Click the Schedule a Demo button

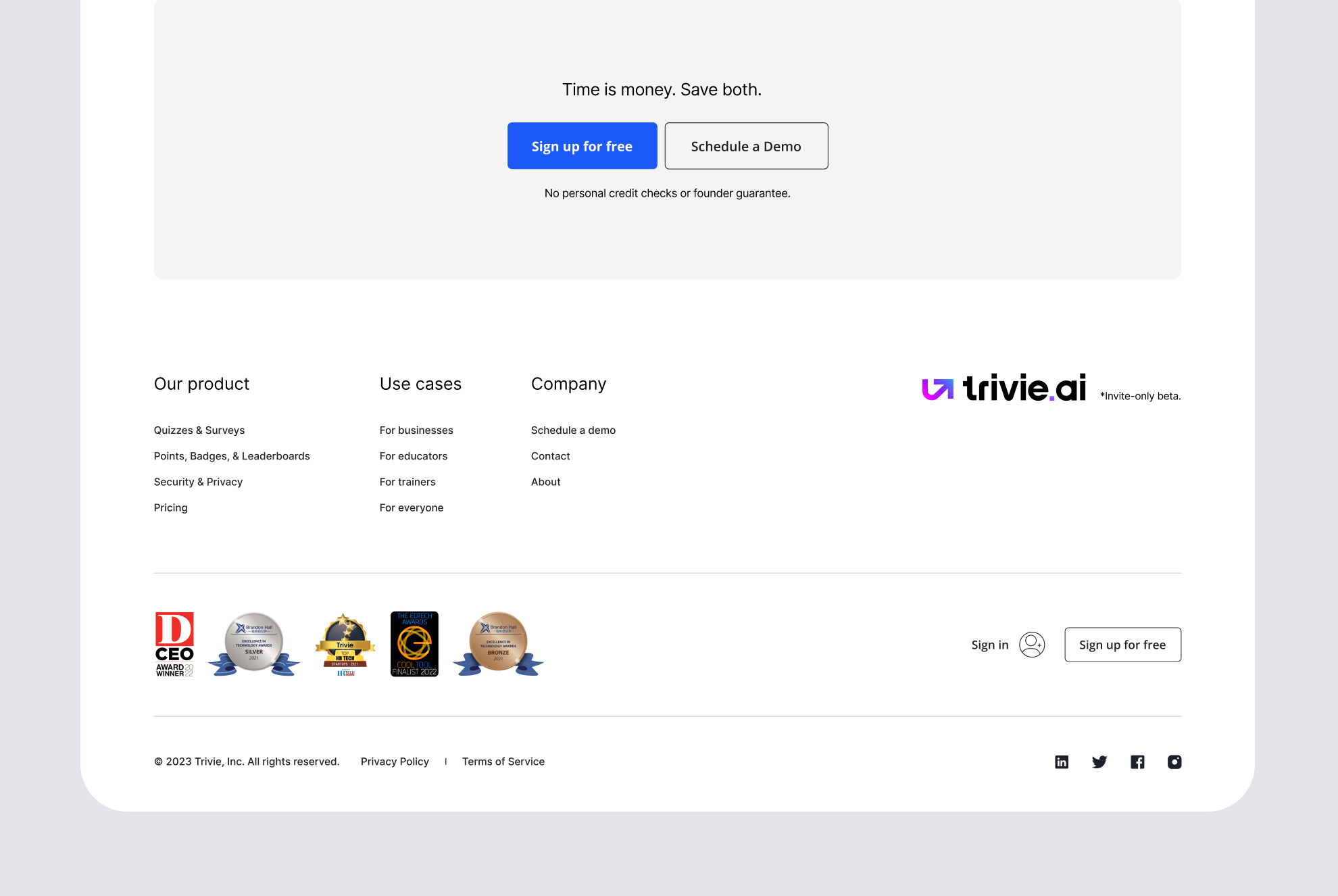[746, 145]
